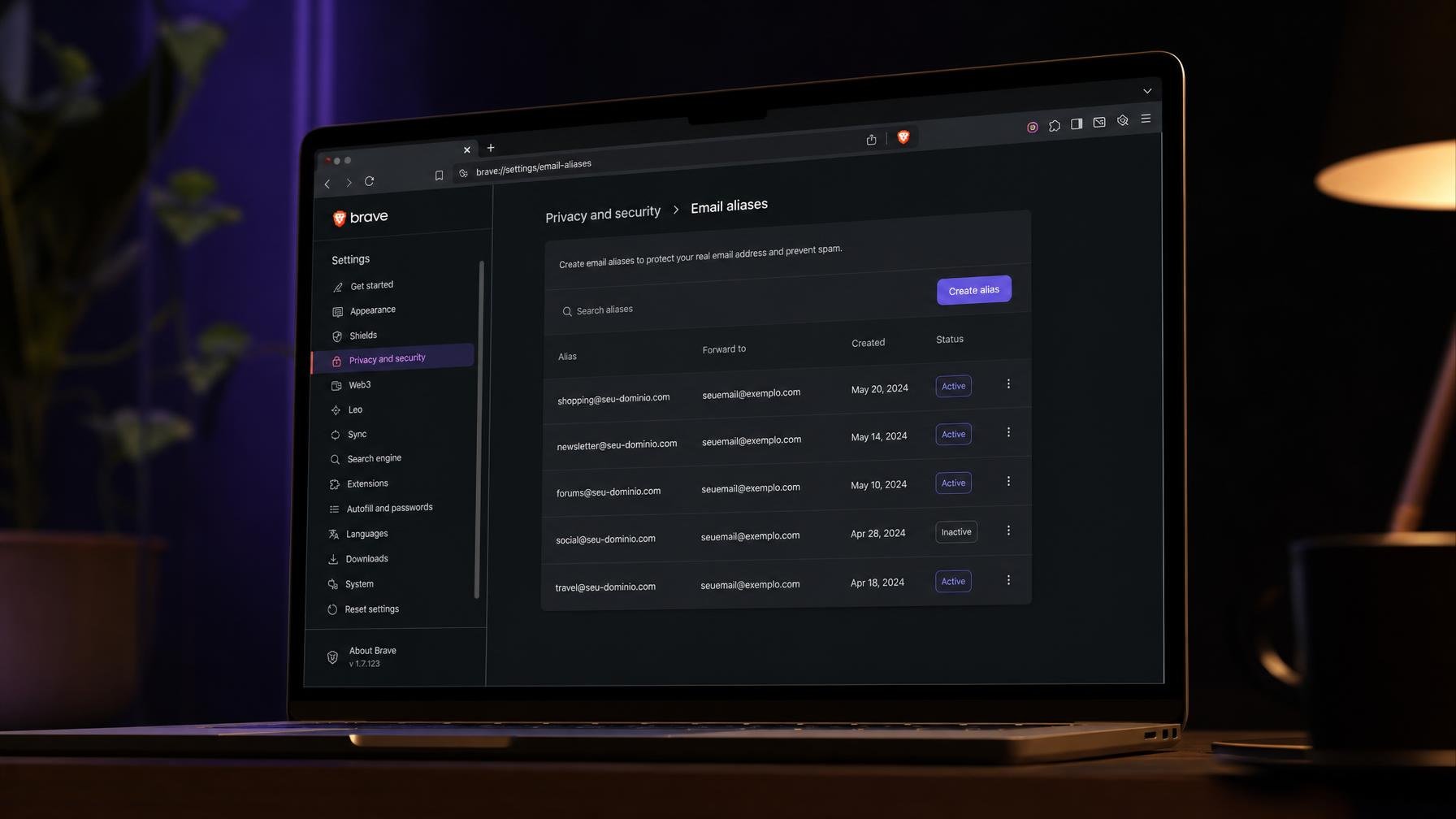Open a new tab with the plus button

(491, 148)
